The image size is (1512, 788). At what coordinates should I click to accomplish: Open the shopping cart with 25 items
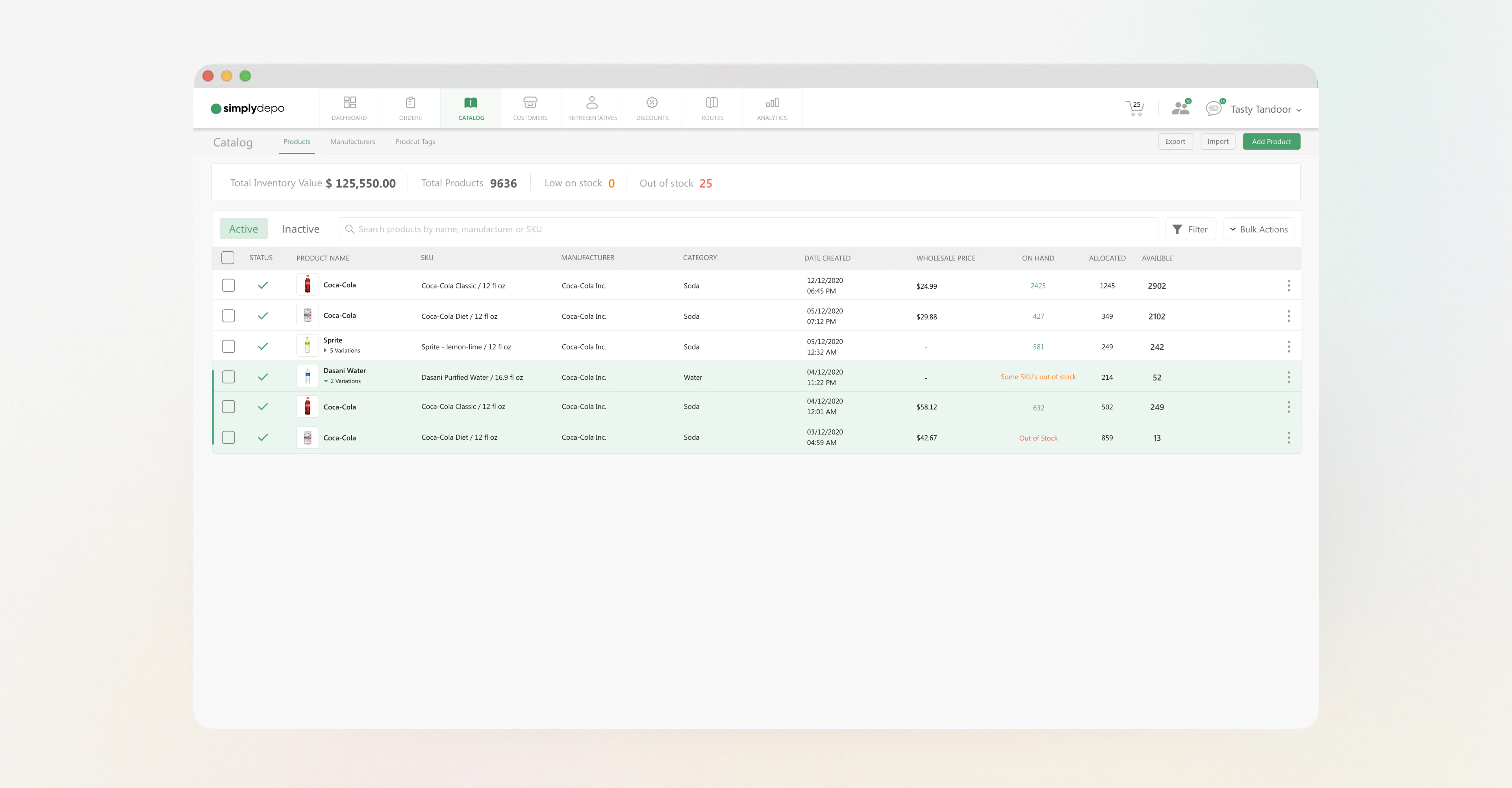point(1134,108)
